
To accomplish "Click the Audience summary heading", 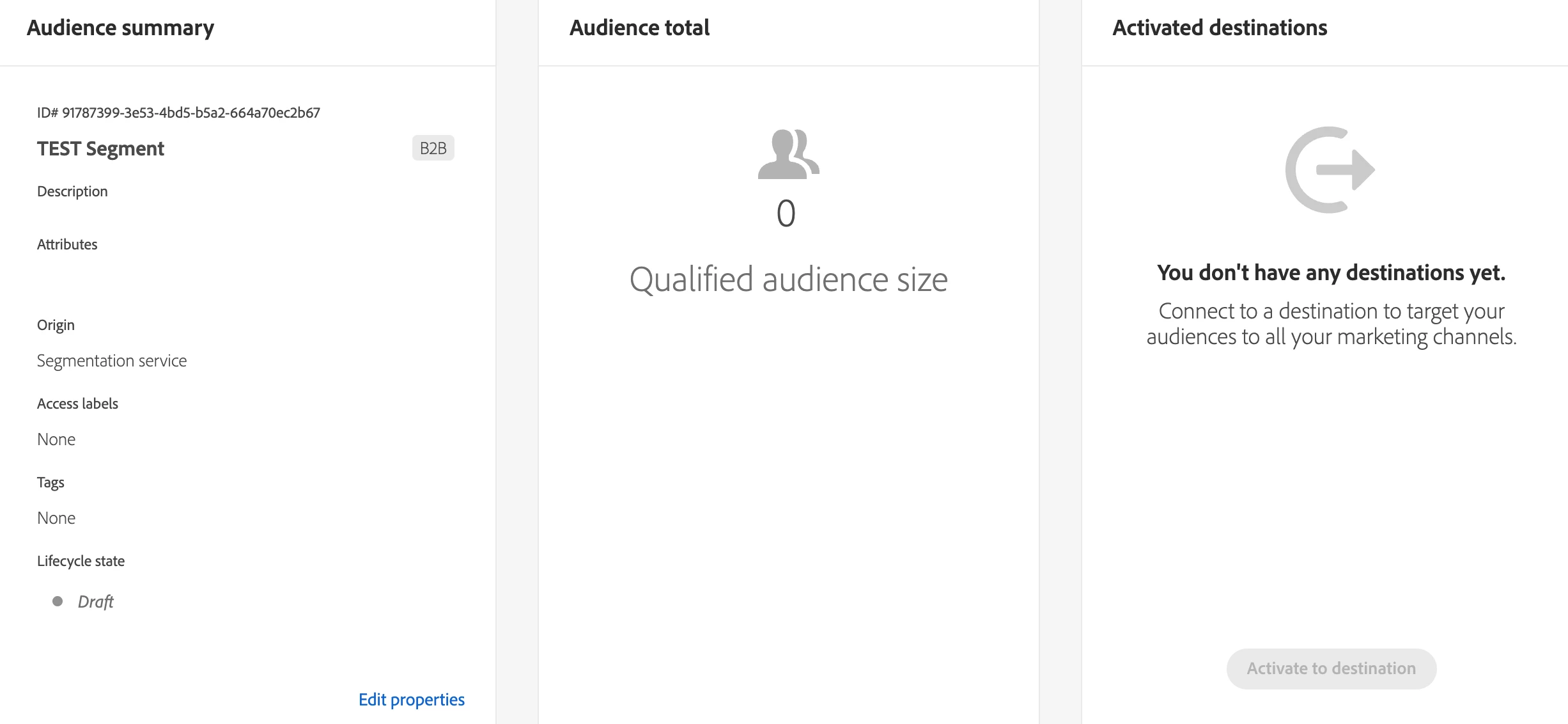I will [x=120, y=28].
